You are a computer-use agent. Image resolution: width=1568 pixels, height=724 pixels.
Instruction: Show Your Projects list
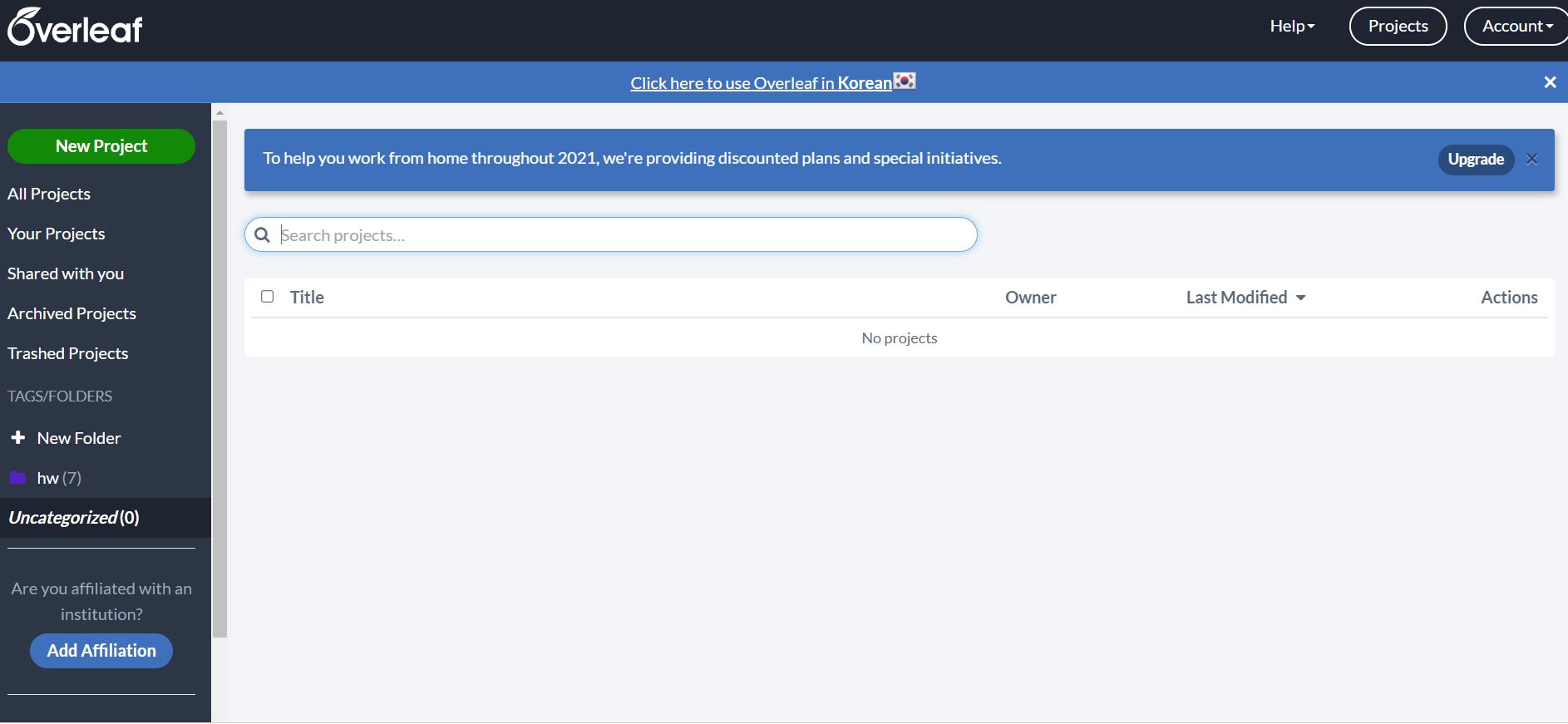point(57,234)
